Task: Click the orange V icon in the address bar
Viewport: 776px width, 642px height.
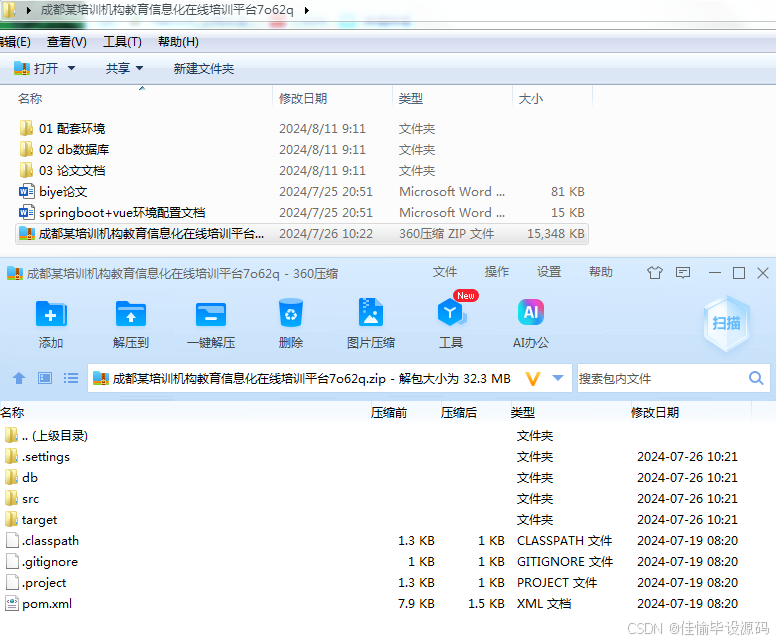Action: pos(533,379)
